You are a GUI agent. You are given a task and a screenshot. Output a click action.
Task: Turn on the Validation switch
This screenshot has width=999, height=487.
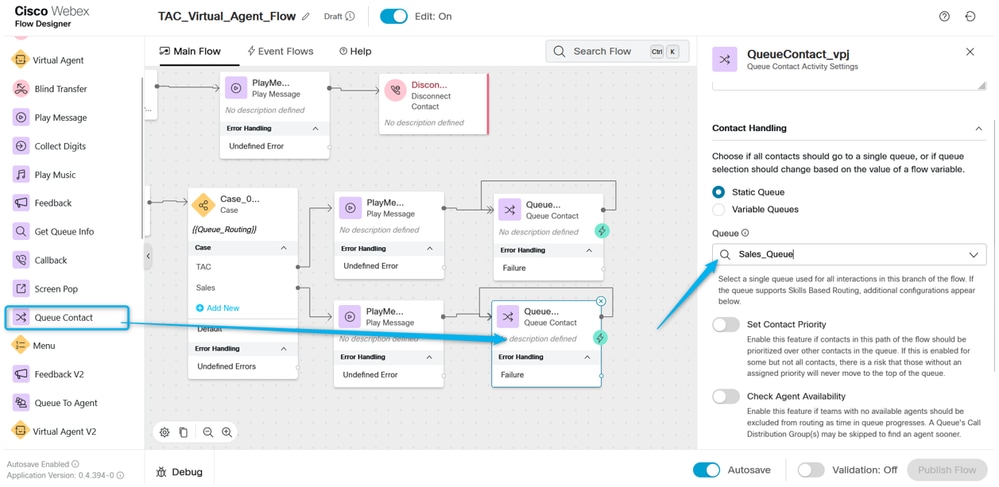click(811, 470)
